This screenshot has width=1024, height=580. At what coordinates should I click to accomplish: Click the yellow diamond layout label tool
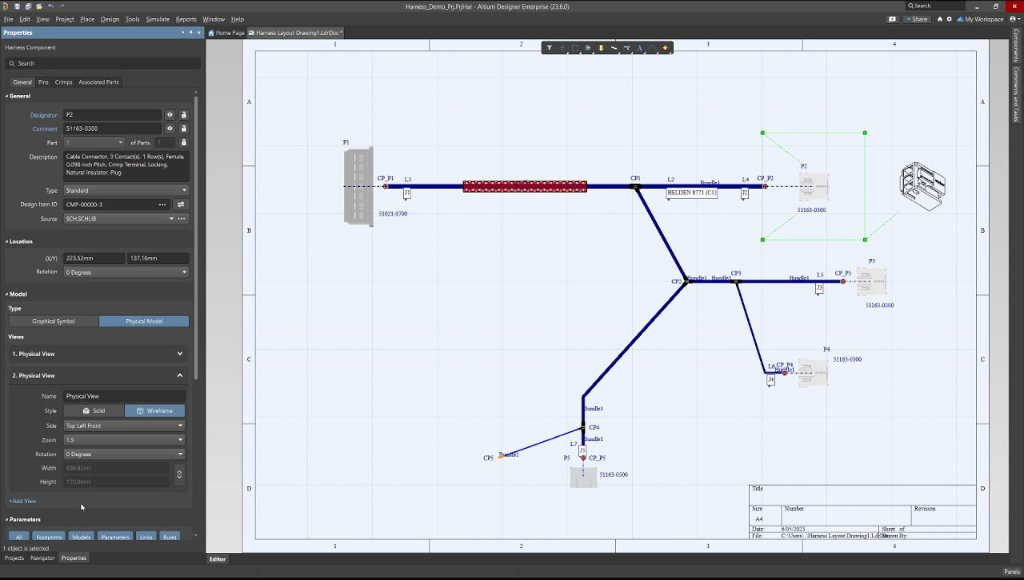tap(665, 48)
